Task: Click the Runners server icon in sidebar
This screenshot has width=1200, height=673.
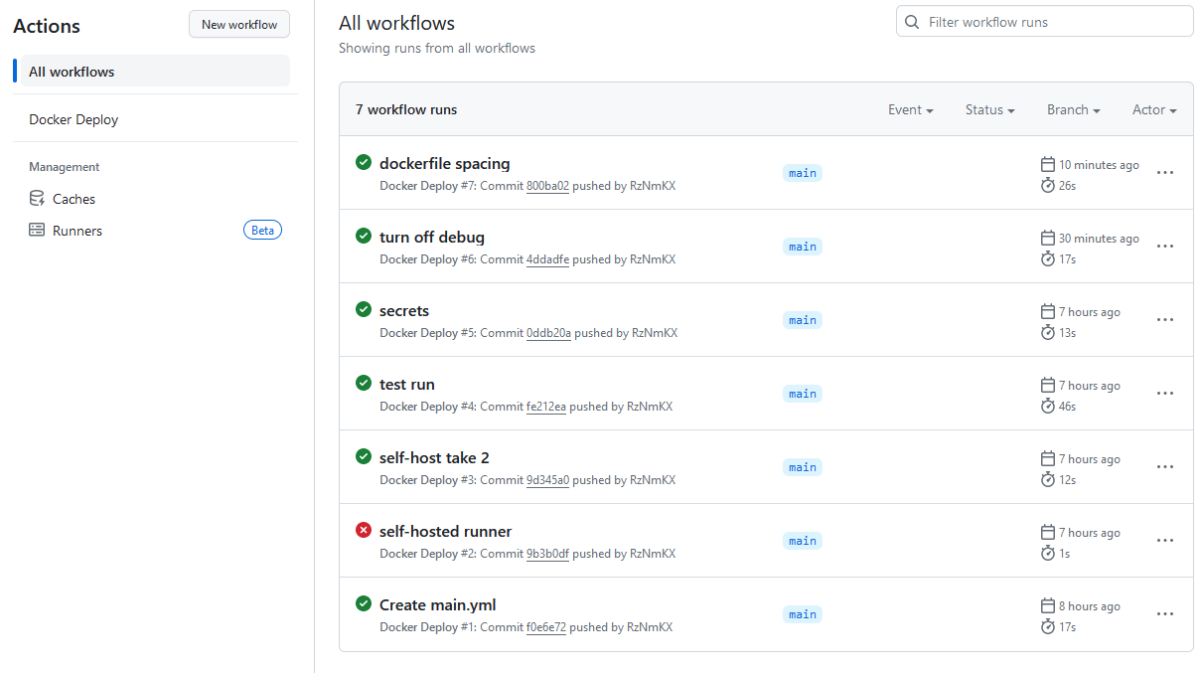Action: tap(37, 230)
